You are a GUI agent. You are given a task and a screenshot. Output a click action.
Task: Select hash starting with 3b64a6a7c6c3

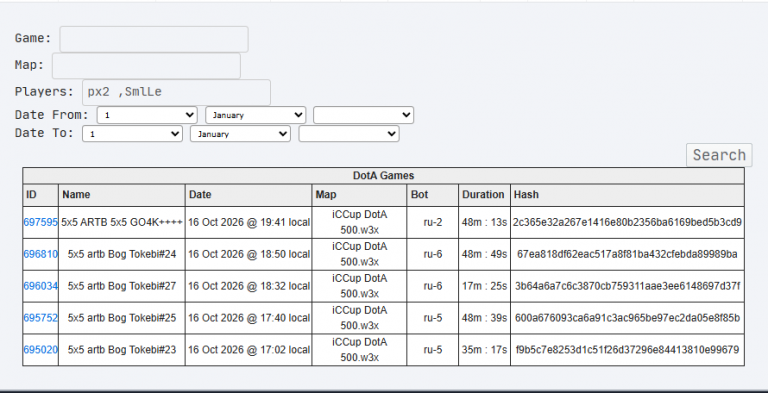[627, 286]
